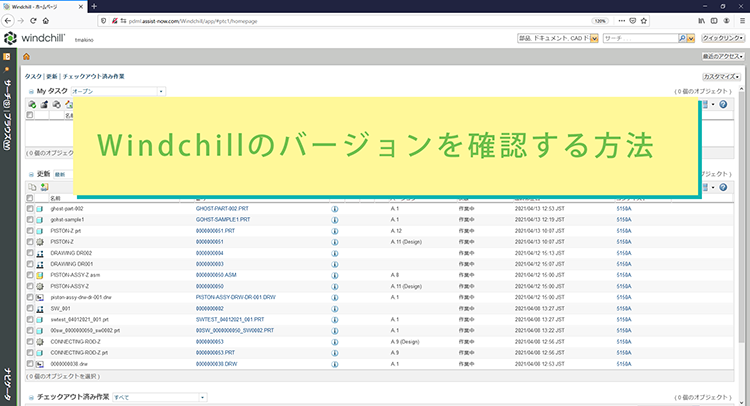750x406 pixels.
Task: Open Firefox library icon
Action: pyautogui.click(x=701, y=21)
